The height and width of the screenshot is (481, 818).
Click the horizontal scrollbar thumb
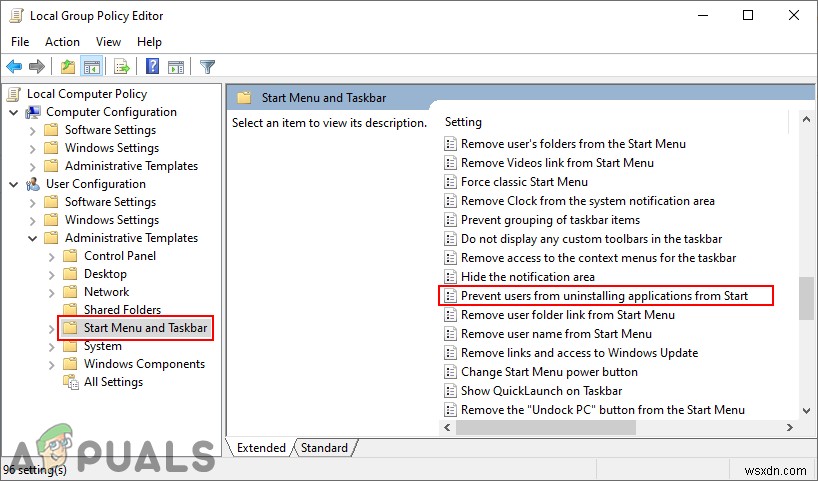pyautogui.click(x=546, y=427)
